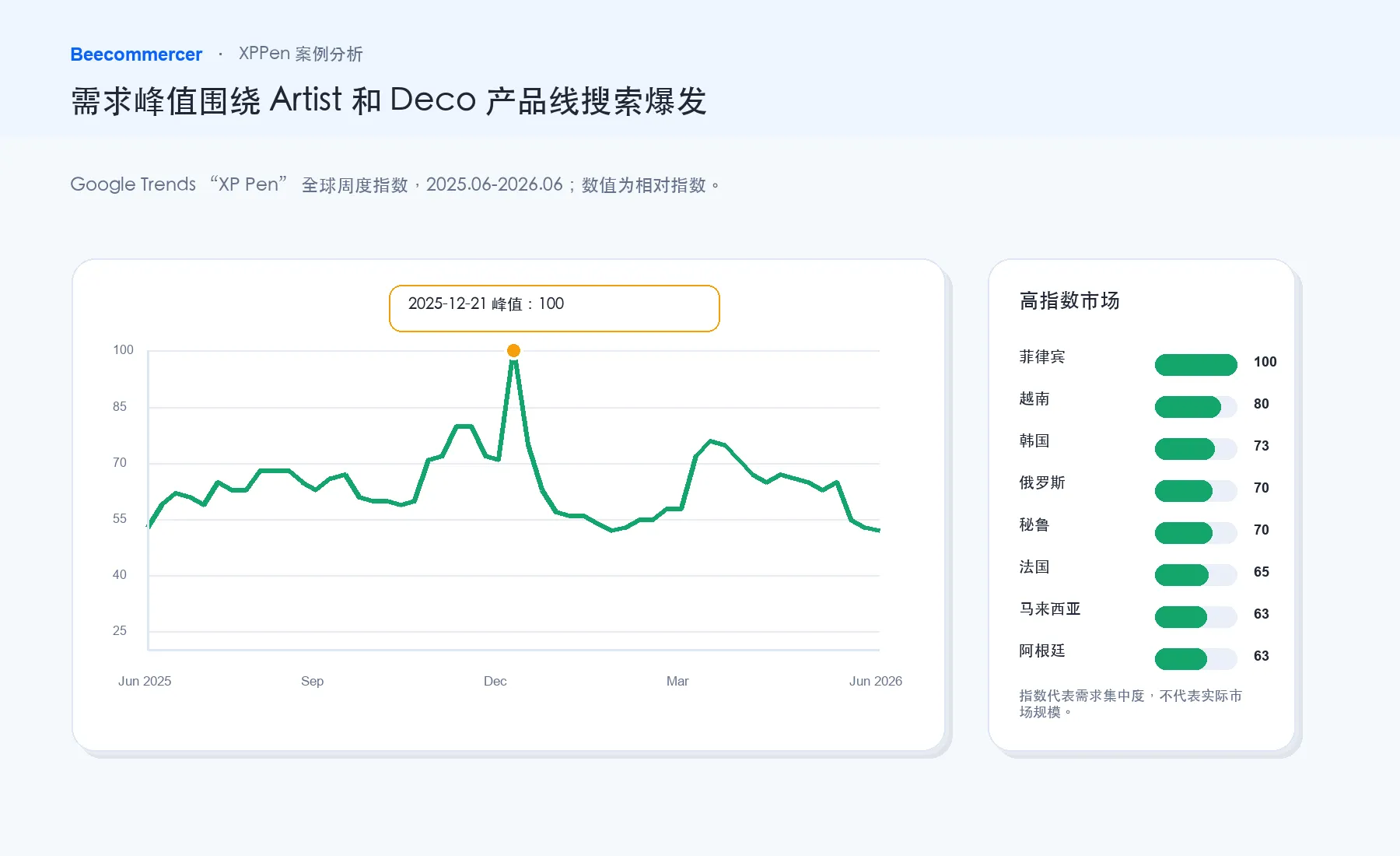Click the XPPen 案例分析 breadcrumb text
The height and width of the screenshot is (856, 1400).
click(x=300, y=54)
